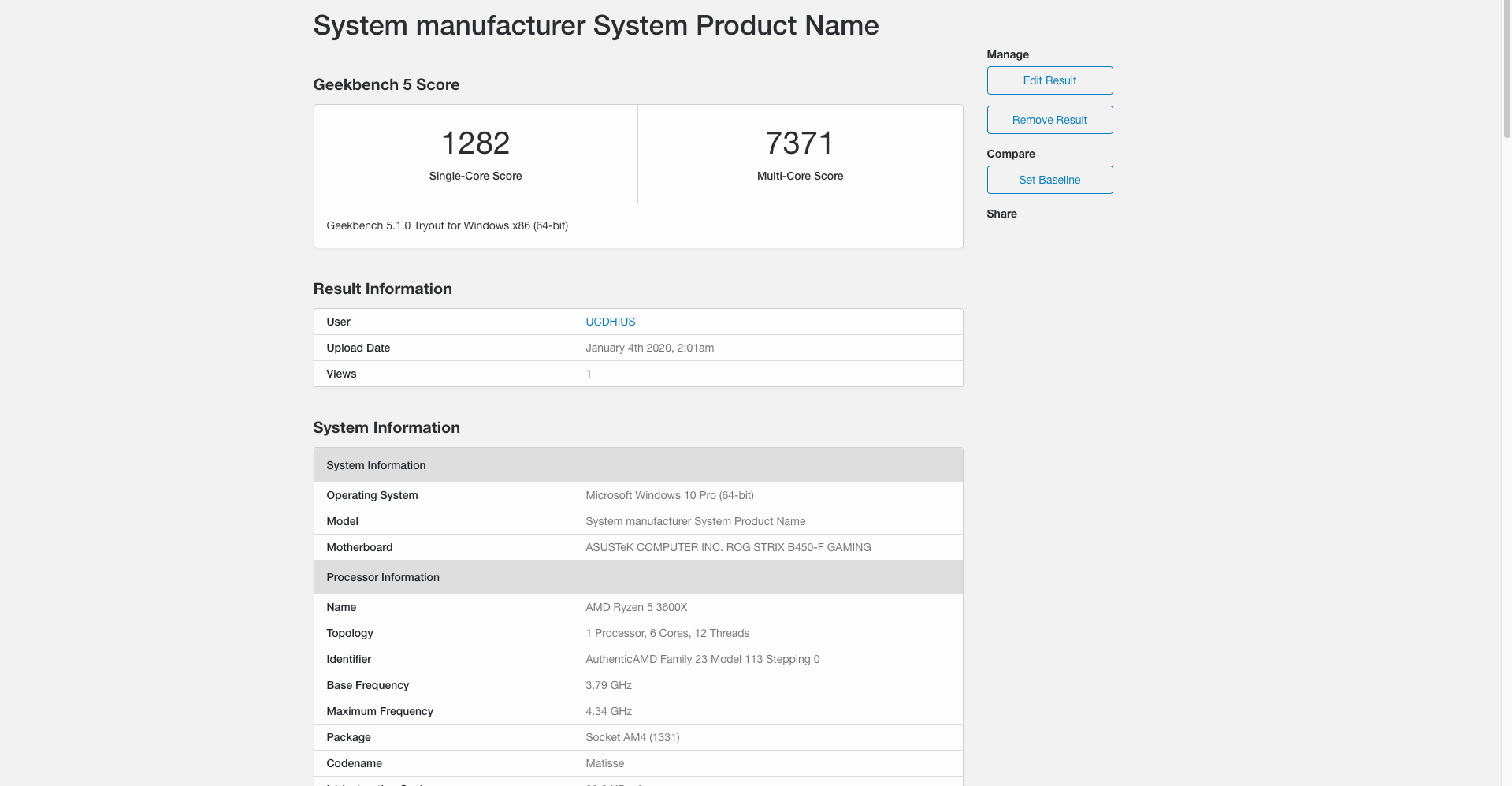
Task: Click the vertical page scrollbar thumb
Action: pyautogui.click(x=1506, y=69)
